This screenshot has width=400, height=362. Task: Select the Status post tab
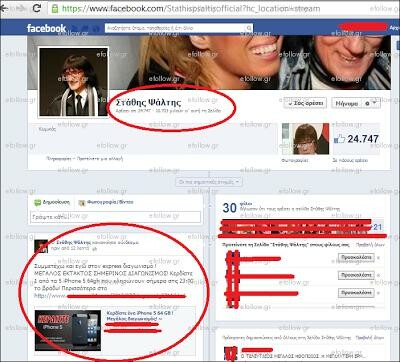point(52,202)
